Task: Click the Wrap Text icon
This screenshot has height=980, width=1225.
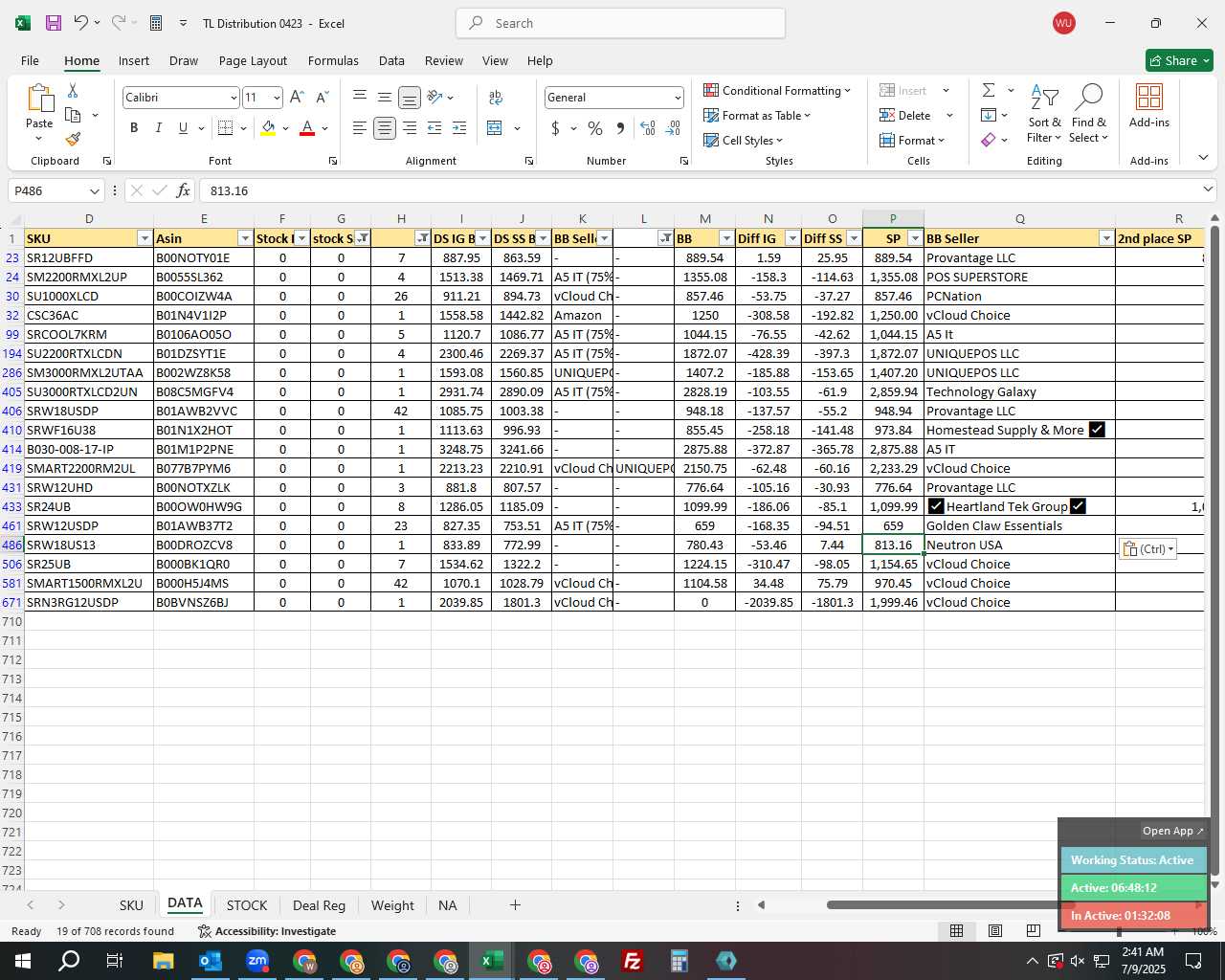Action: coord(496,98)
